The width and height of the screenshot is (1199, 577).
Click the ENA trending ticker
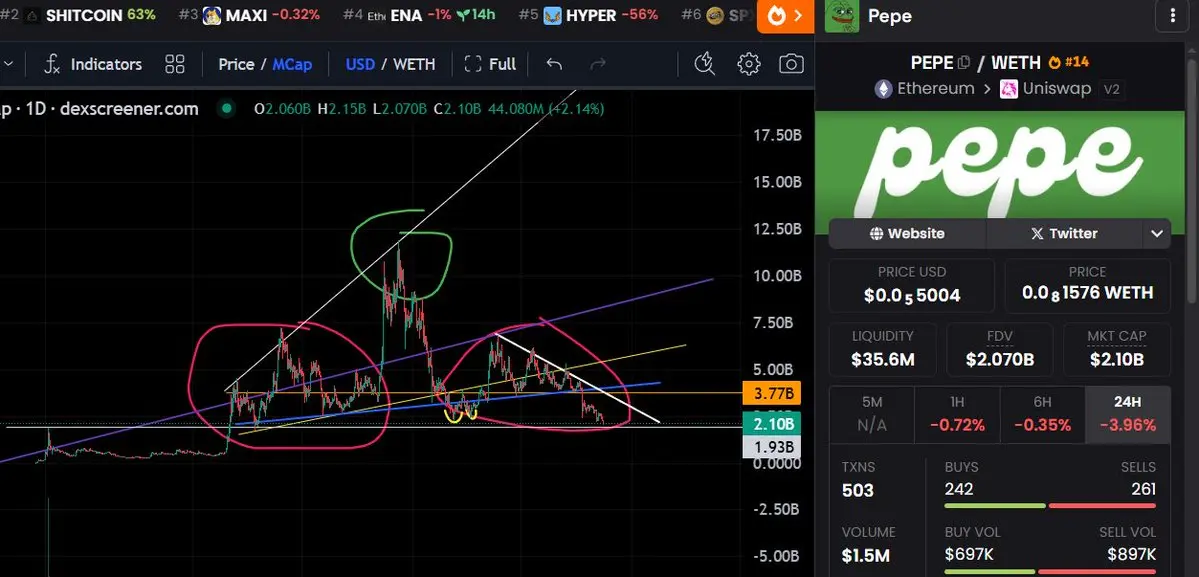click(x=419, y=15)
